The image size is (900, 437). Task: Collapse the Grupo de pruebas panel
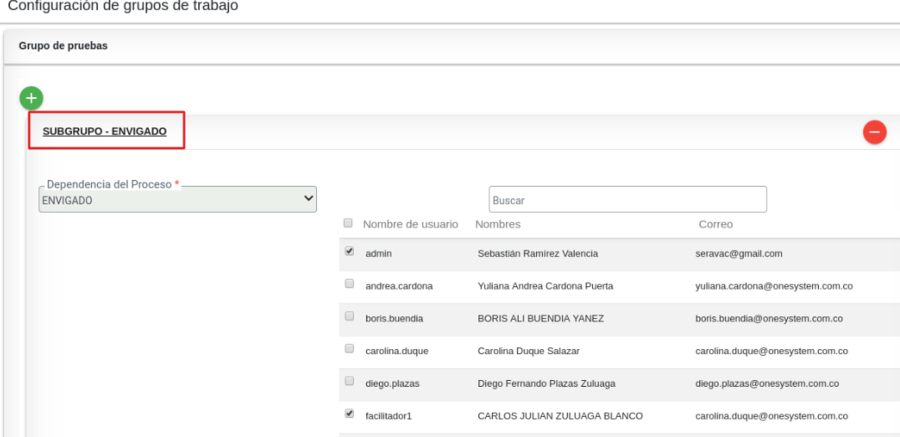click(x=63, y=46)
